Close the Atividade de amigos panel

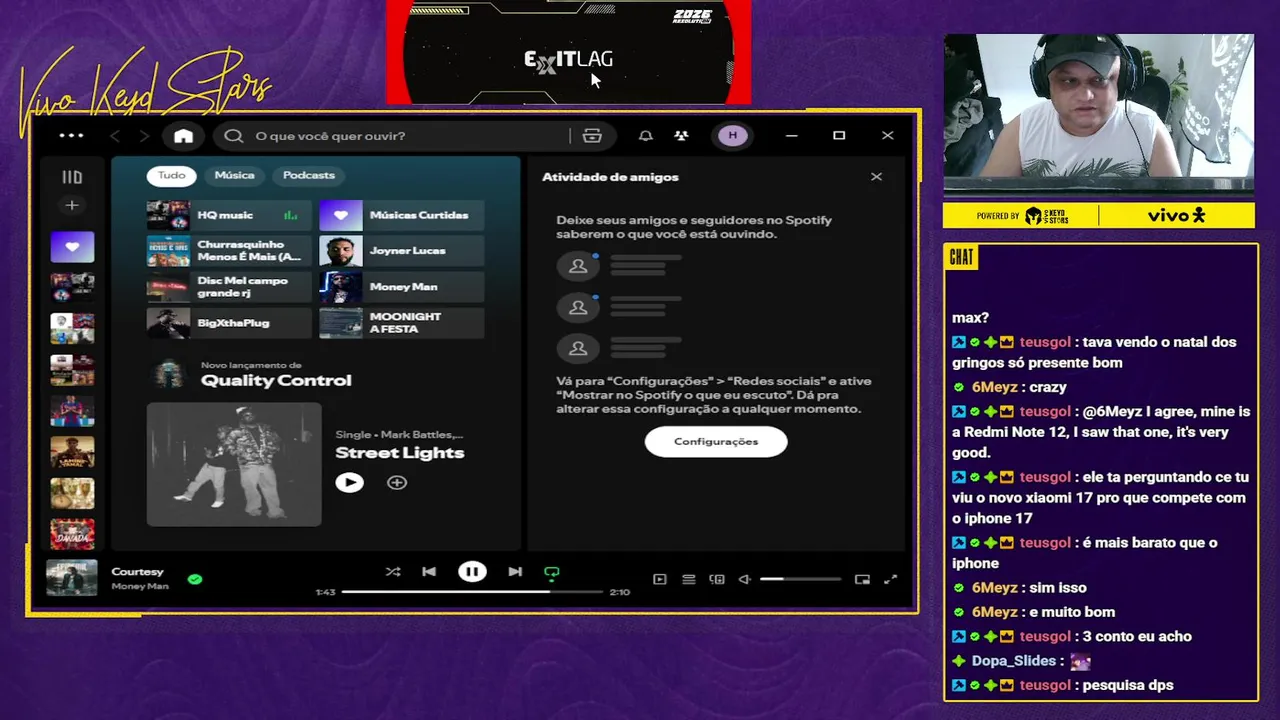point(876,177)
